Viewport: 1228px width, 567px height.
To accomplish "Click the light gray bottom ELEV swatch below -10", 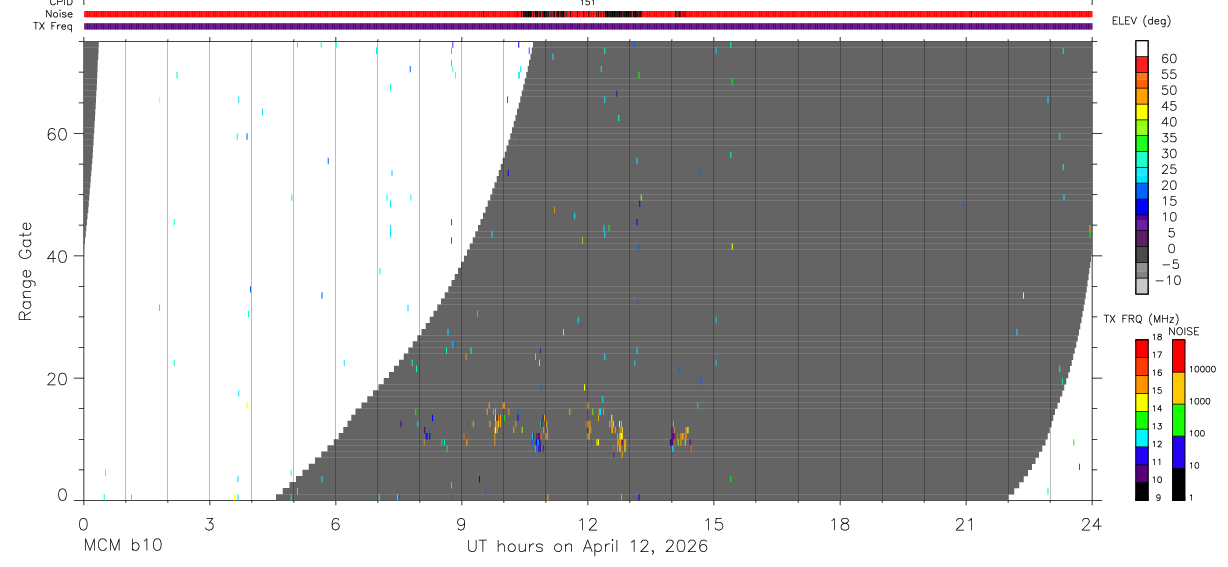I will 1142,286.
